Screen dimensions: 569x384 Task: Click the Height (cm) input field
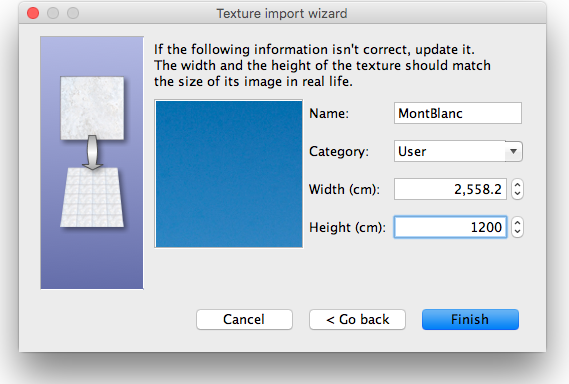[450, 227]
